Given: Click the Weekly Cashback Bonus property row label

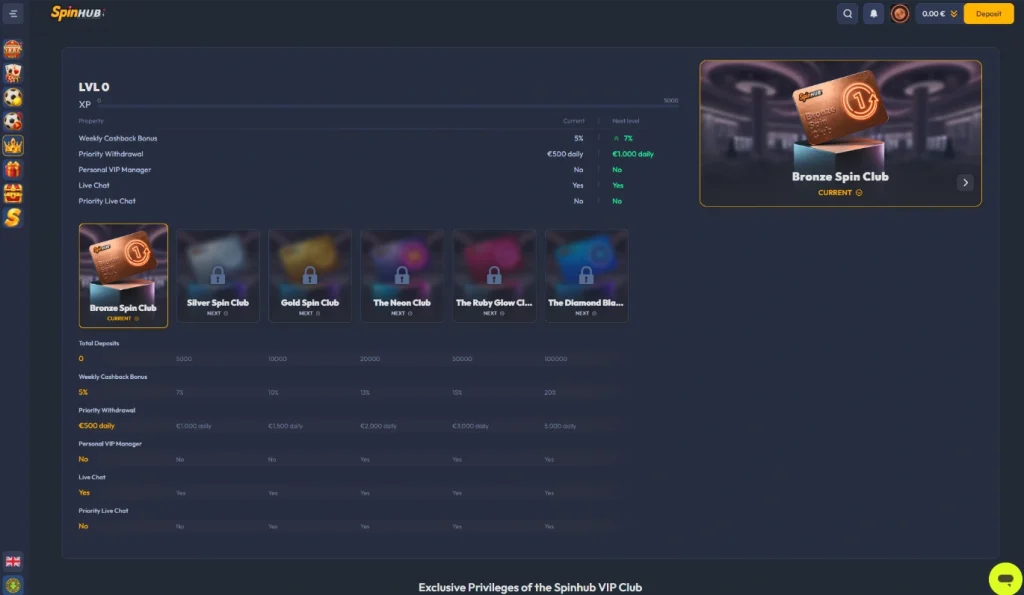Looking at the screenshot, I should point(118,138).
